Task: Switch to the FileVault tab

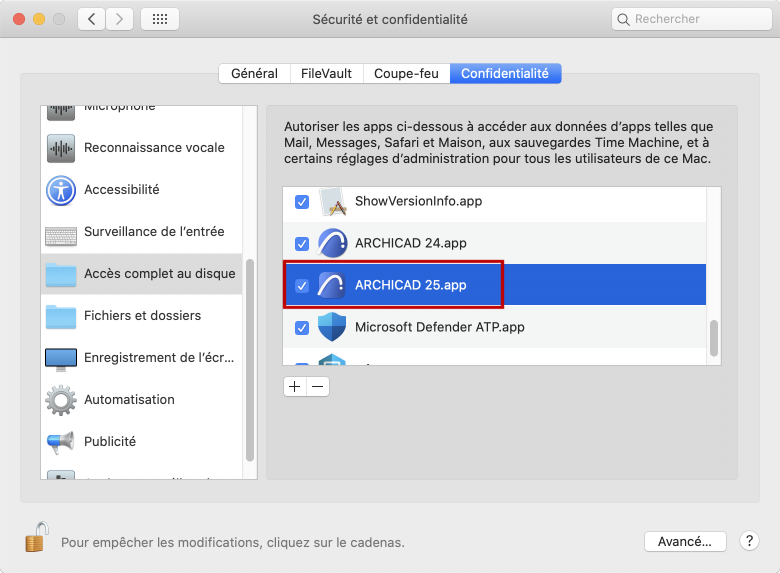Action: [326, 74]
